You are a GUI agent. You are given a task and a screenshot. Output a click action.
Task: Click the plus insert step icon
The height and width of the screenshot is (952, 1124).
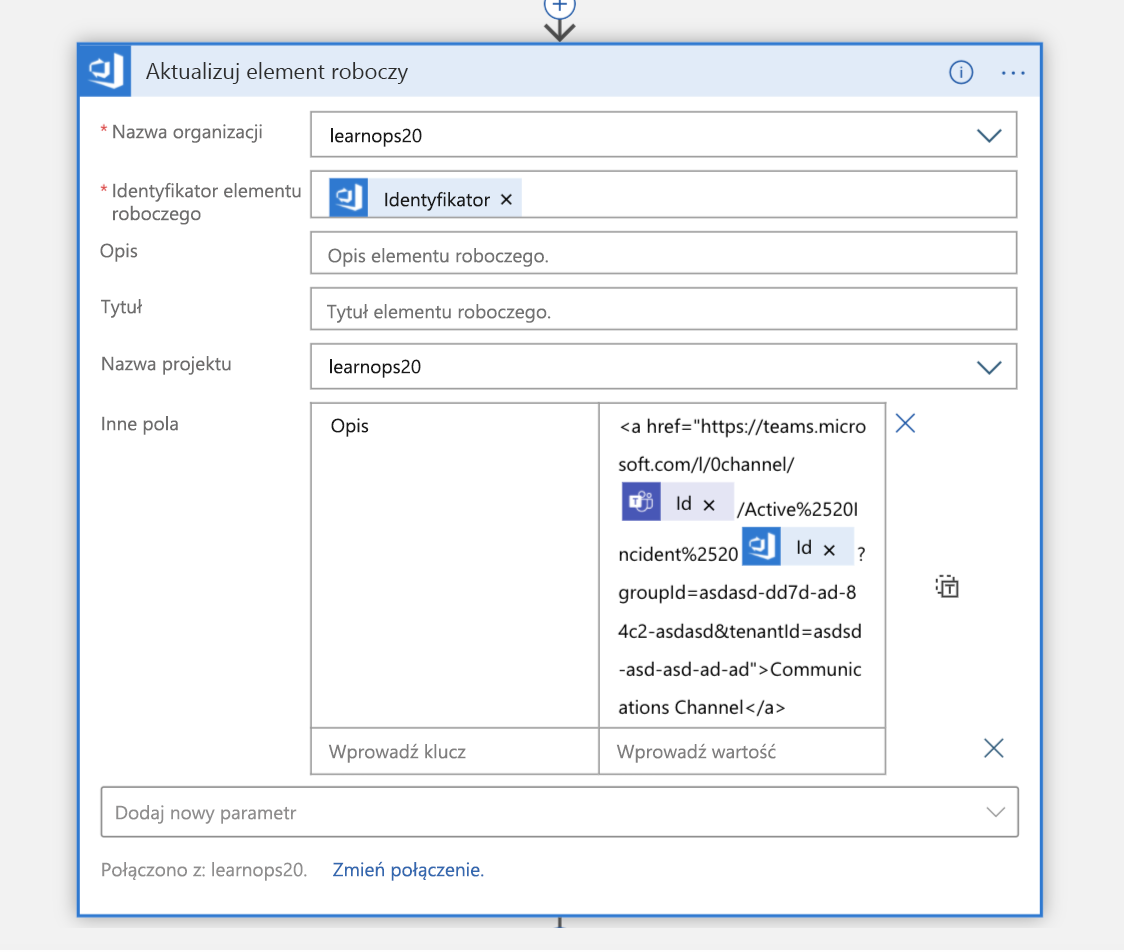(559, 7)
